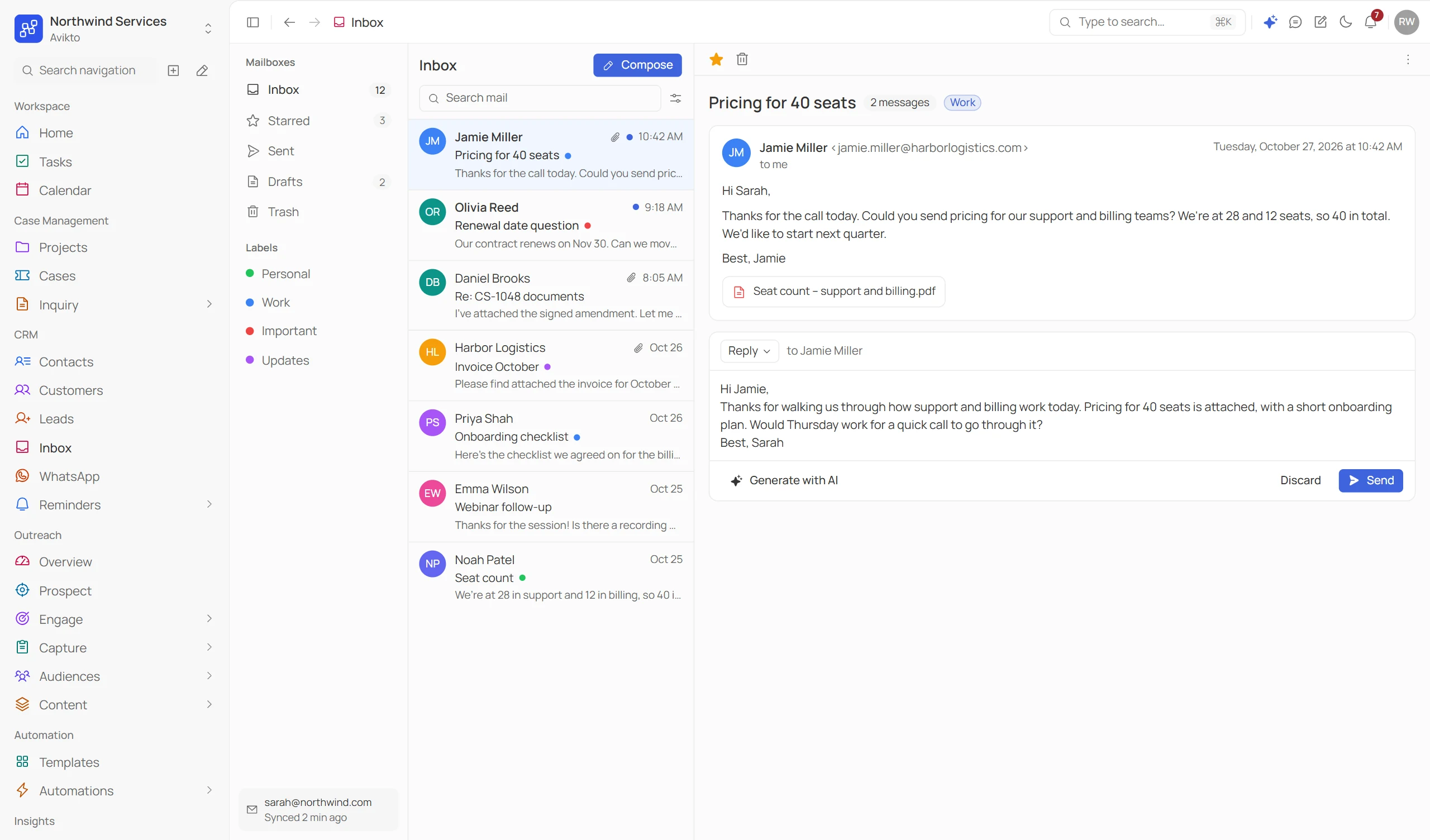Screen dimensions: 1430x840
Task: Open Noah Patel's Seat count email
Action: point(550,577)
